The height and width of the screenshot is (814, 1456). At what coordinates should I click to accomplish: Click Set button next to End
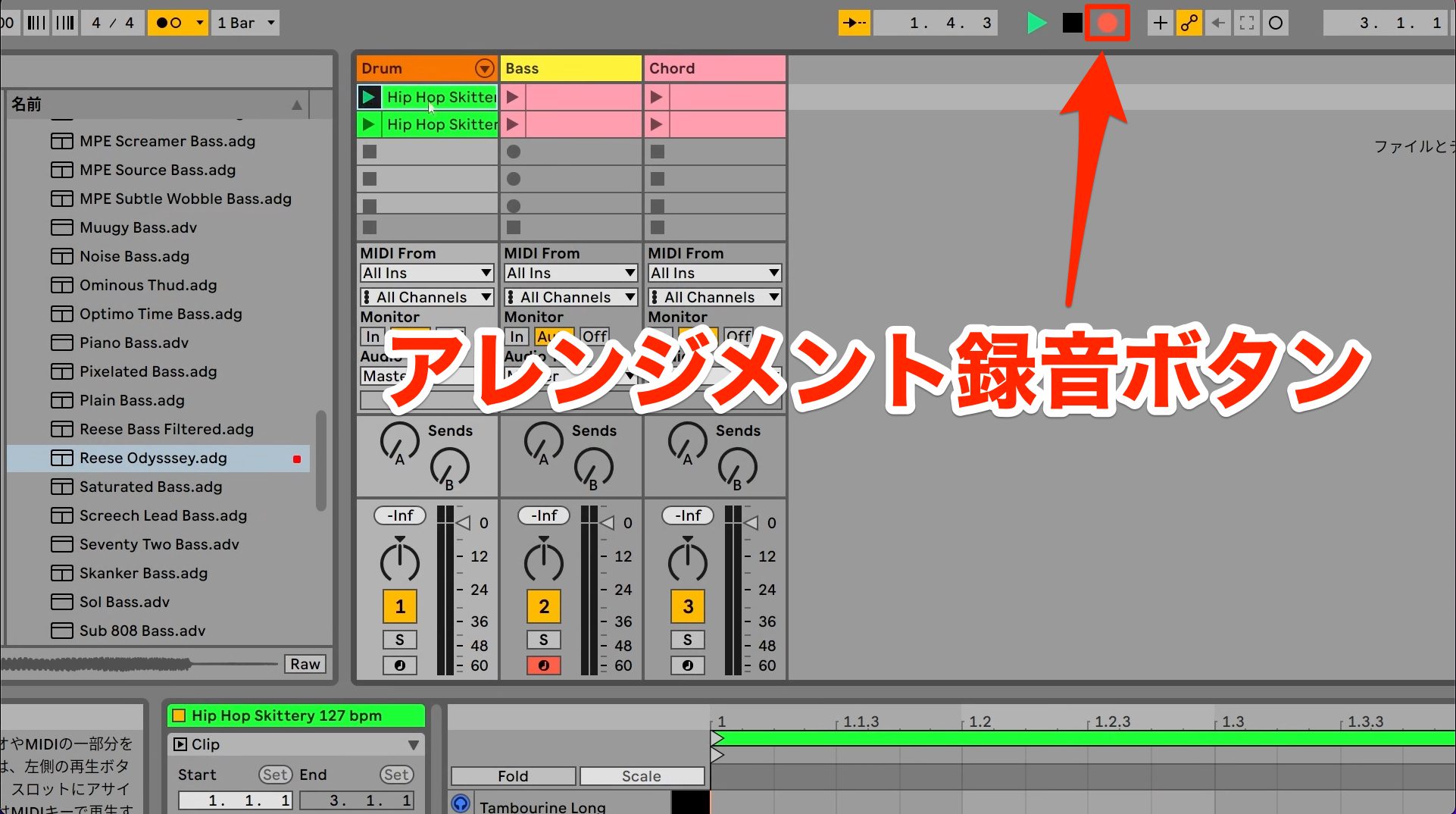[x=396, y=775]
